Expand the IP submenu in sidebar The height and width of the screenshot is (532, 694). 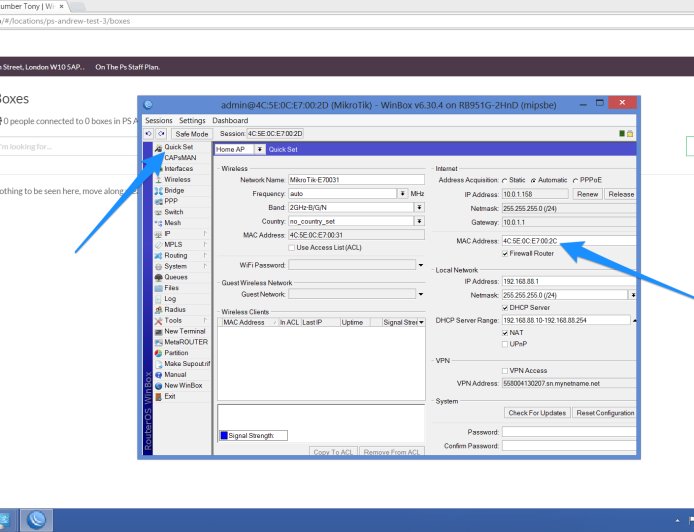coord(205,234)
